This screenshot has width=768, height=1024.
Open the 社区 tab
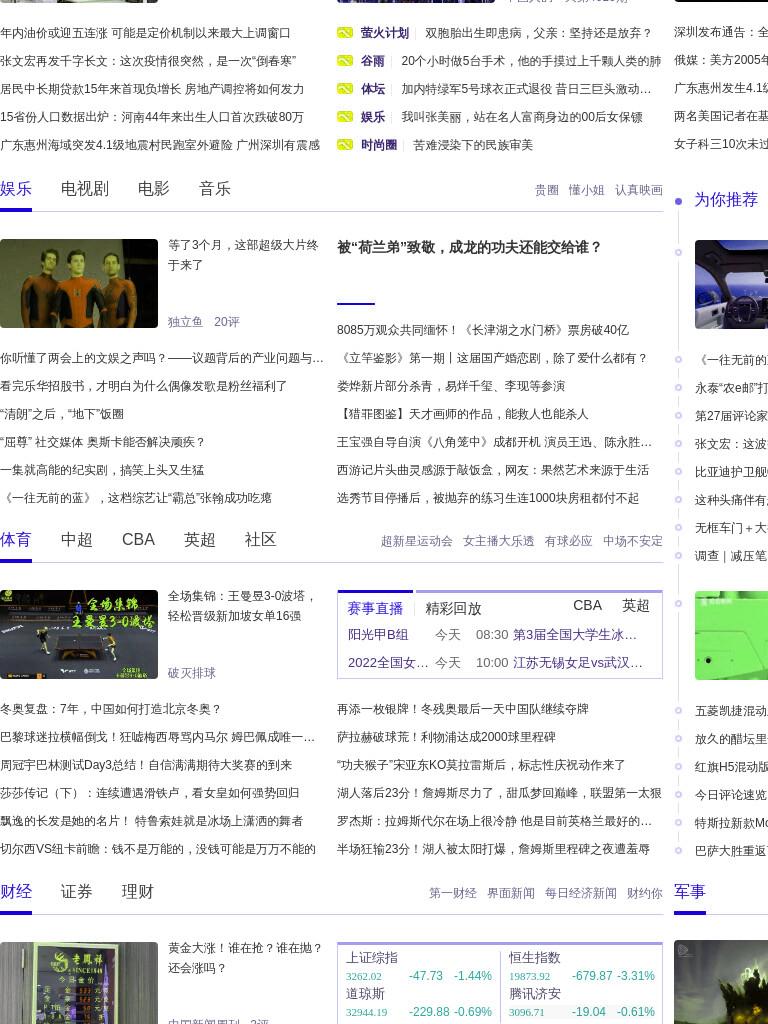tap(261, 539)
